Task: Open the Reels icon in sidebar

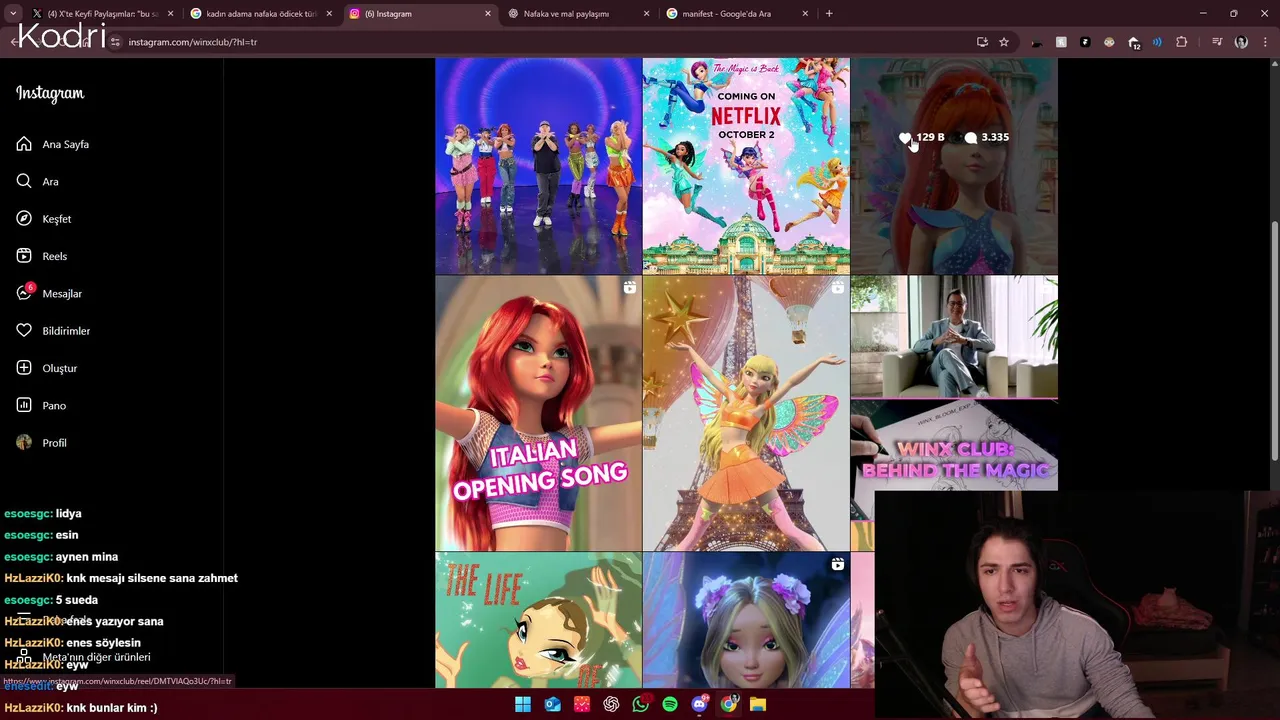Action: coord(24,256)
